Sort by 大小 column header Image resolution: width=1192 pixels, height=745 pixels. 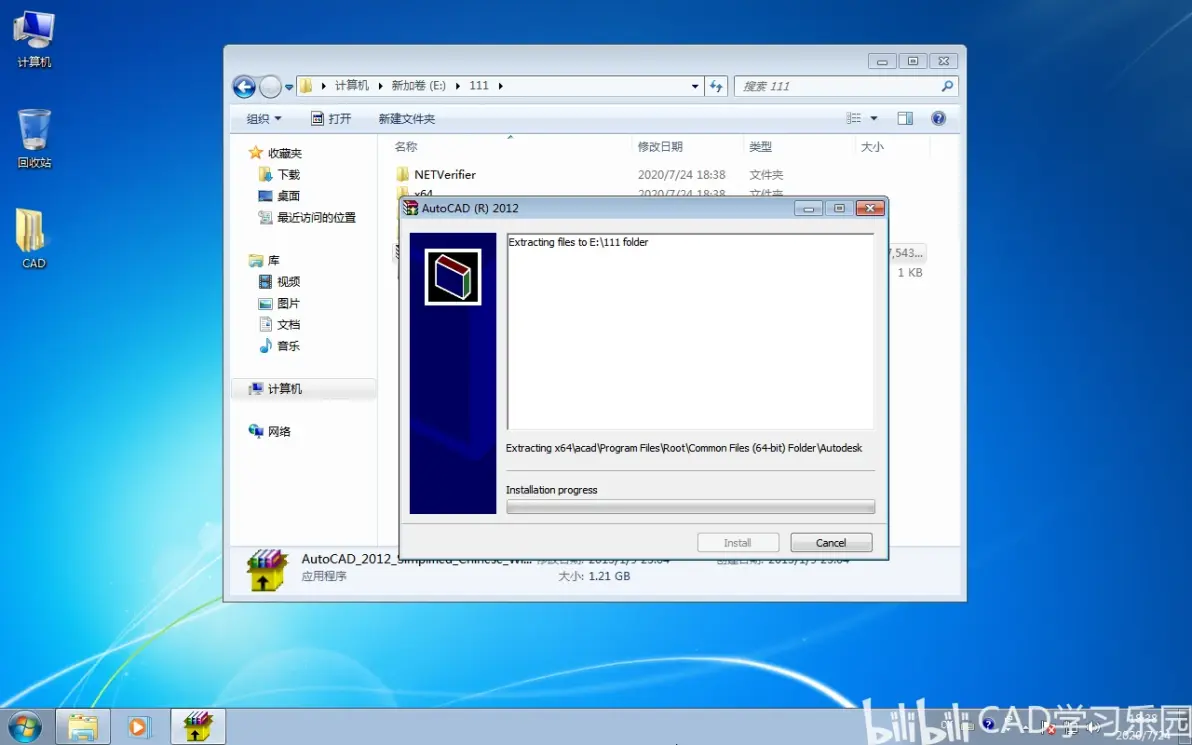coord(872,147)
